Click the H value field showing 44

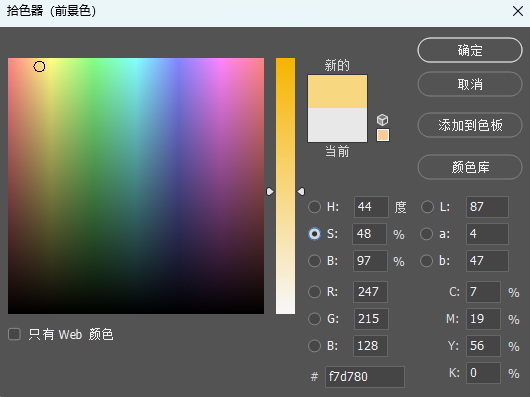[x=371, y=207]
